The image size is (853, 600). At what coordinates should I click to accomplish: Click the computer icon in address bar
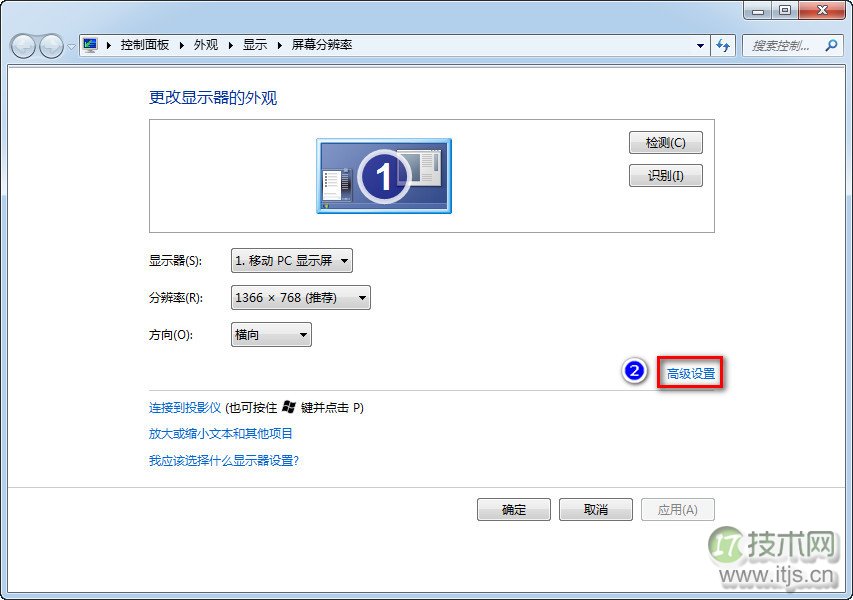90,45
